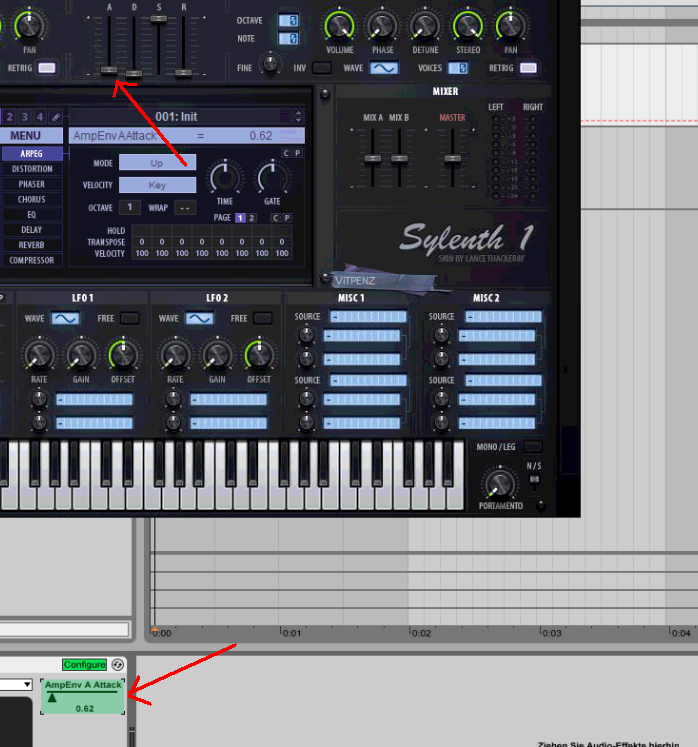The image size is (698, 747).
Task: Open the Delay effect tab
Action: tap(31, 230)
